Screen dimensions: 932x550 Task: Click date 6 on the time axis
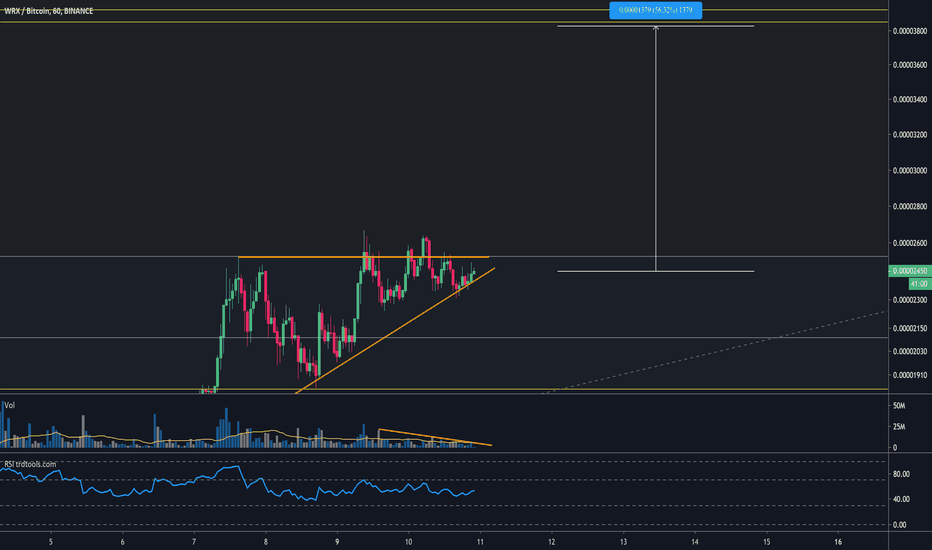tap(122, 542)
